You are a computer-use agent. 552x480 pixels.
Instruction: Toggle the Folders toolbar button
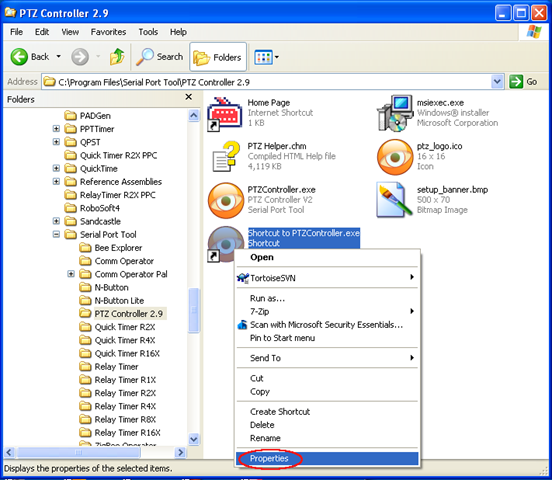click(x=218, y=57)
